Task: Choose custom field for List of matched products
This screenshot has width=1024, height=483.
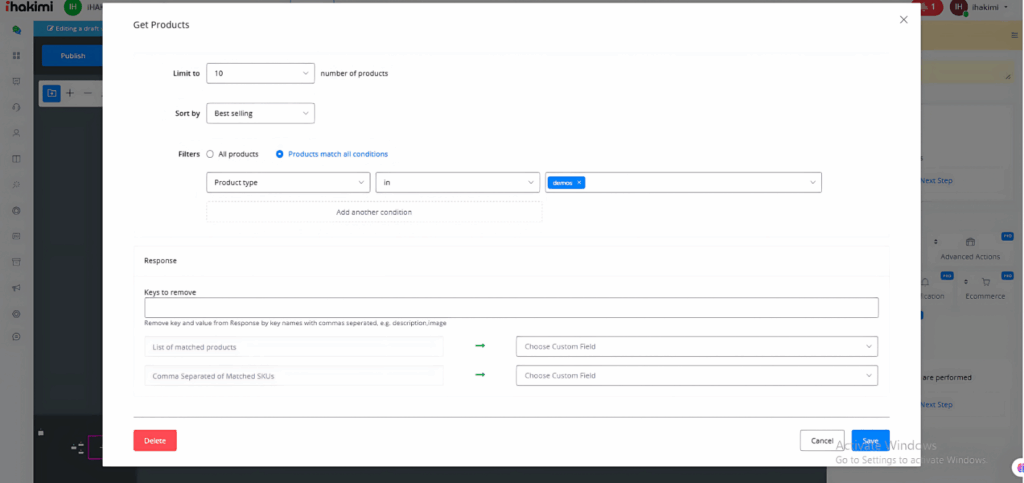Action: click(x=696, y=347)
